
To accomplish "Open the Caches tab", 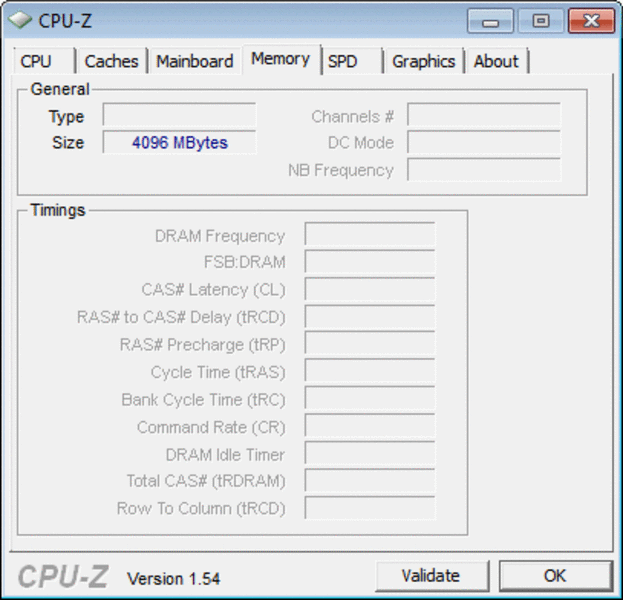I will [x=112, y=61].
